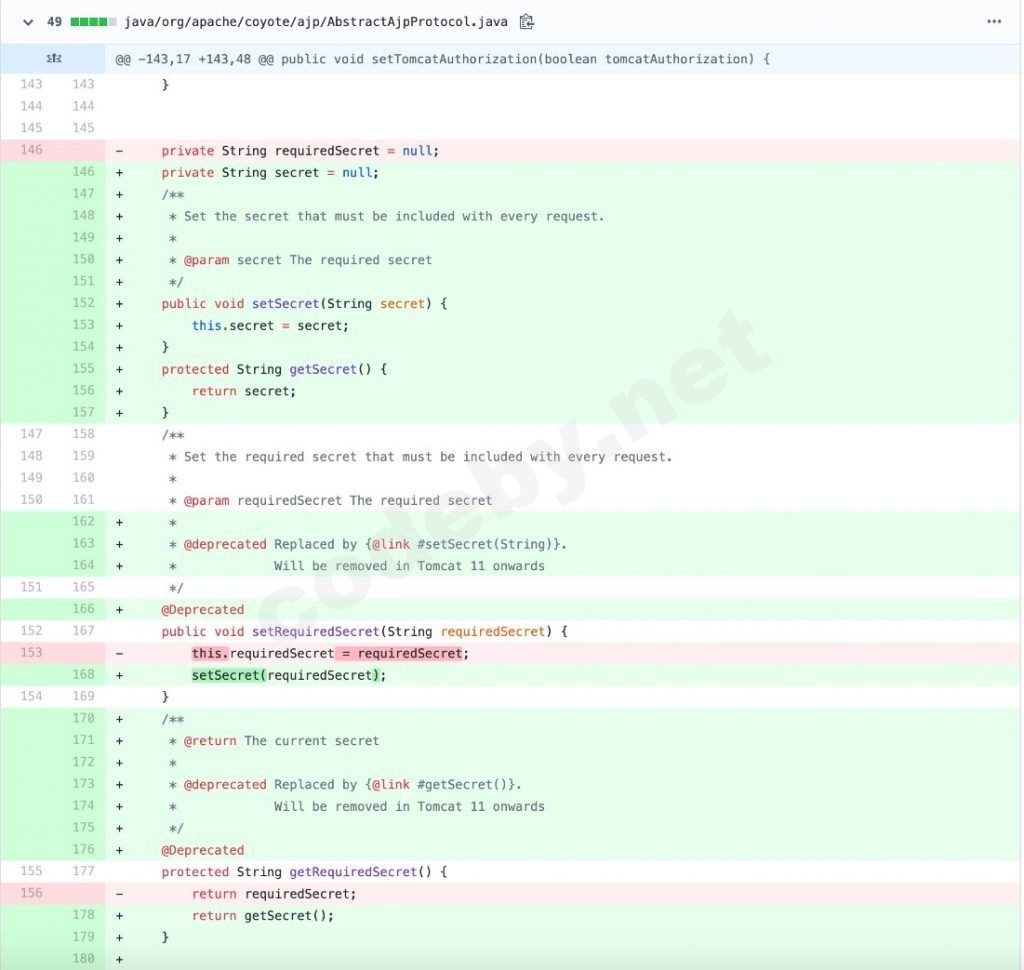Screen dimensions: 1024x970
Task: Click line 'return secret;'
Action: click(244, 391)
